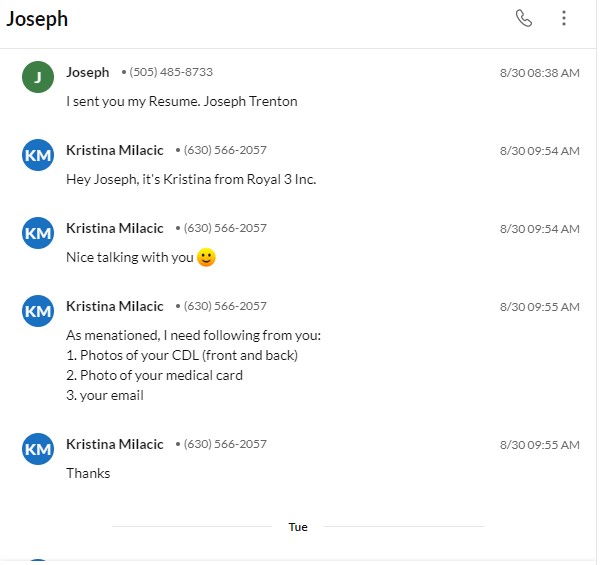
Task: Click KM avatar beside 'Nice talking with you'
Action: point(37,232)
